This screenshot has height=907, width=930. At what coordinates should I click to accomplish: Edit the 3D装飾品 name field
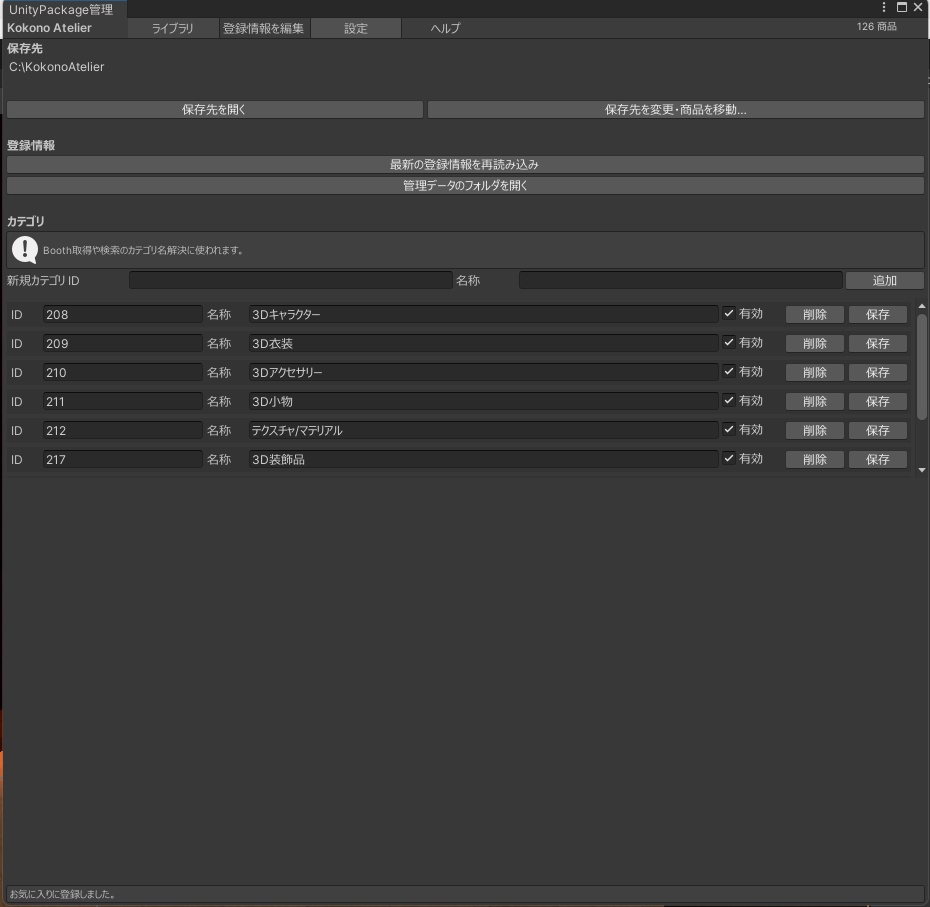[x=483, y=460]
